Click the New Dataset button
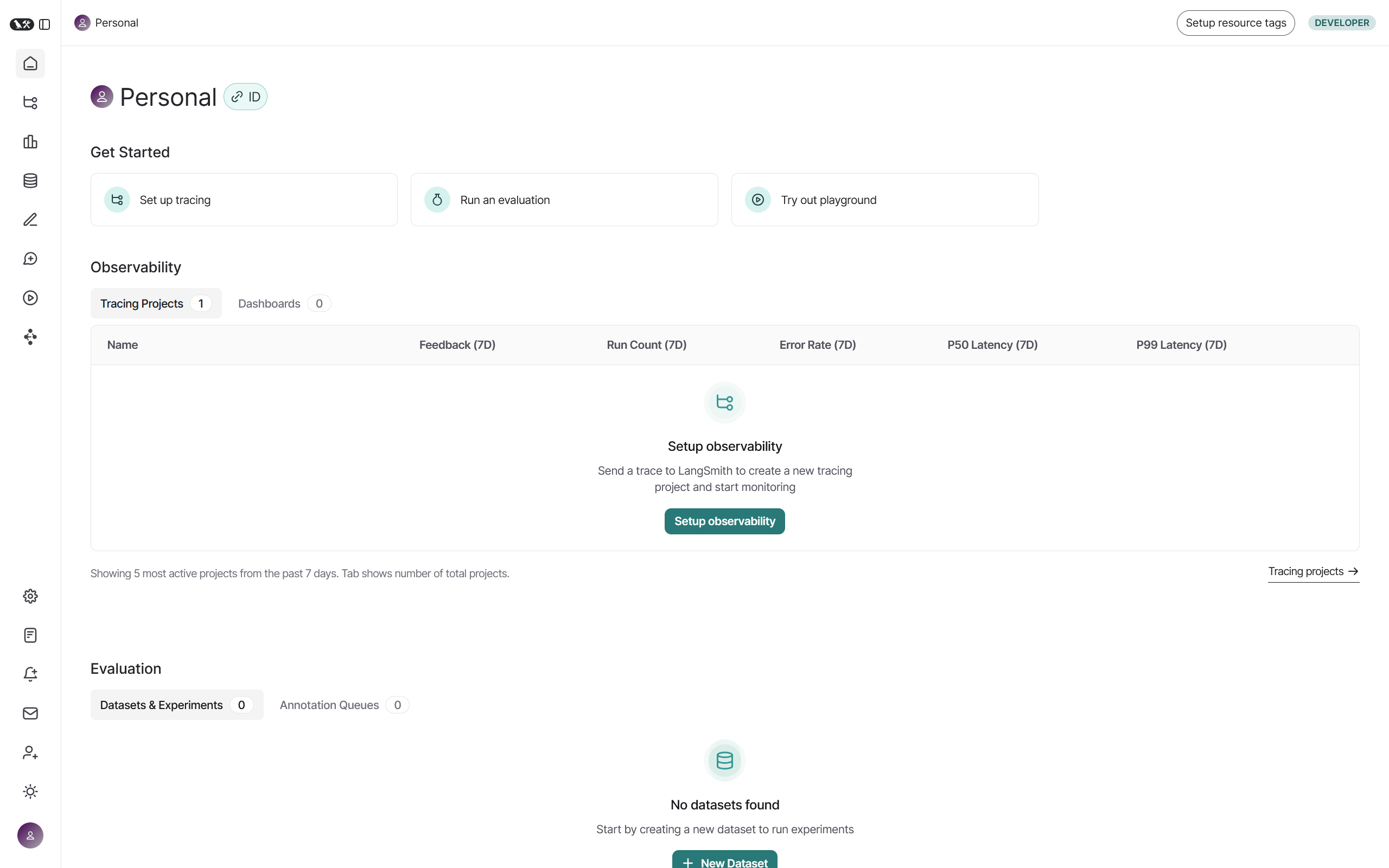The width and height of the screenshot is (1389, 868). (725, 860)
